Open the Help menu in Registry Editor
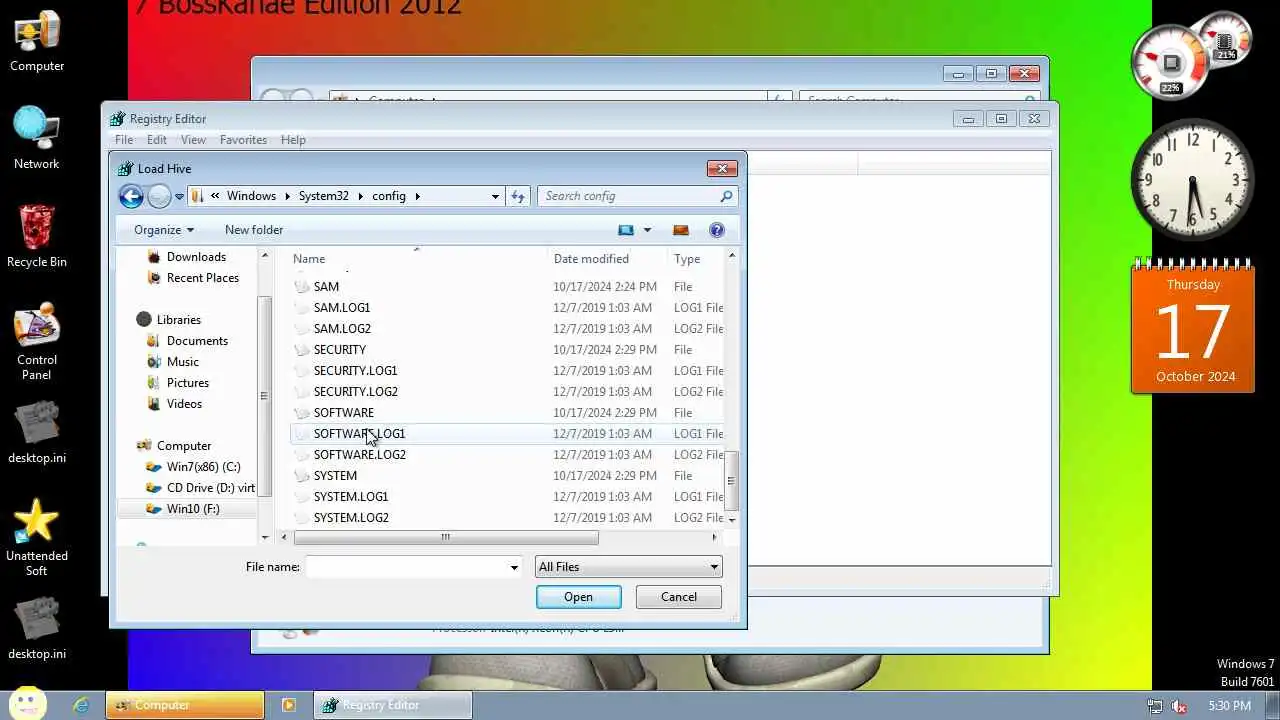The width and height of the screenshot is (1280, 720). pyautogui.click(x=293, y=140)
